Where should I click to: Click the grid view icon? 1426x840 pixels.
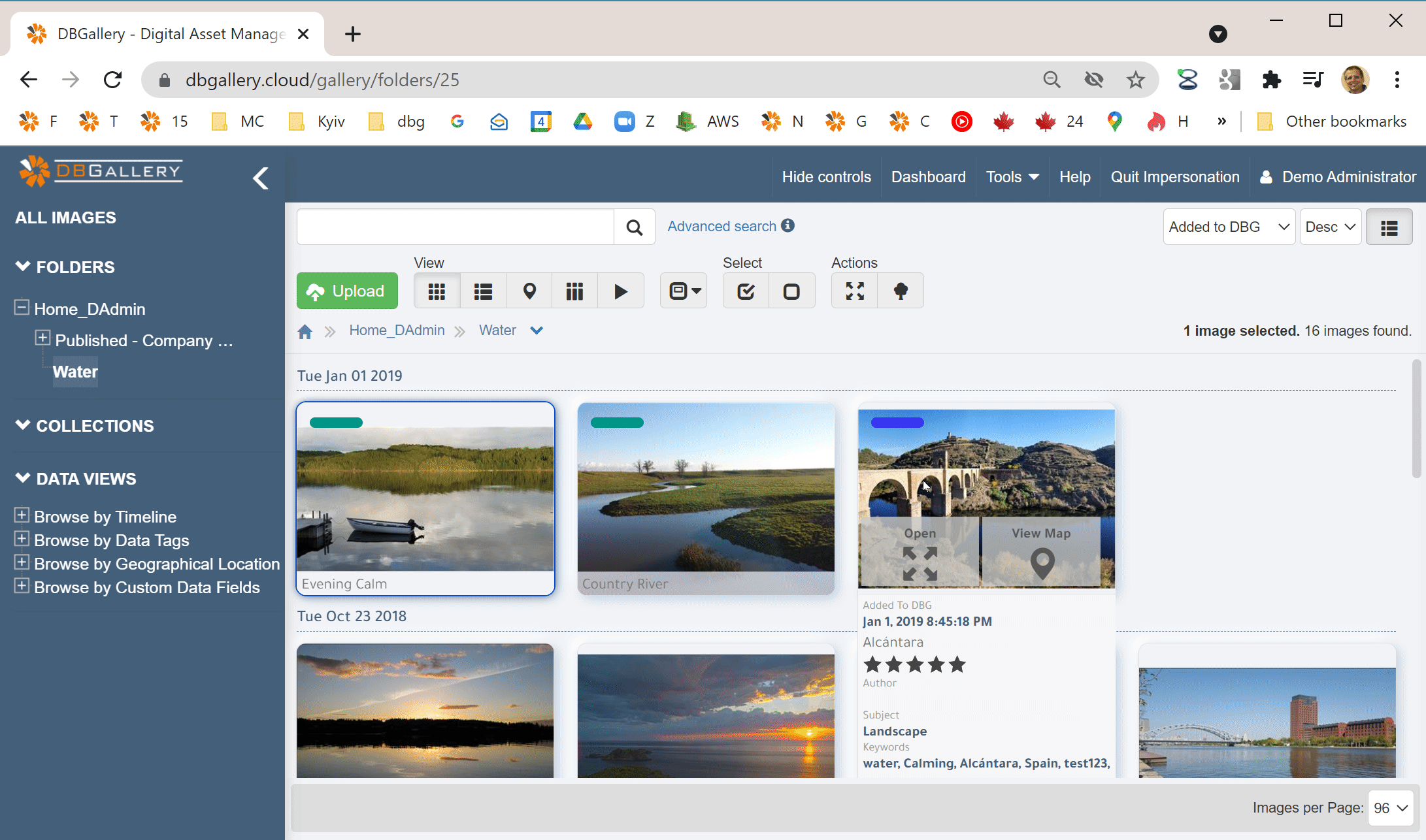point(436,291)
